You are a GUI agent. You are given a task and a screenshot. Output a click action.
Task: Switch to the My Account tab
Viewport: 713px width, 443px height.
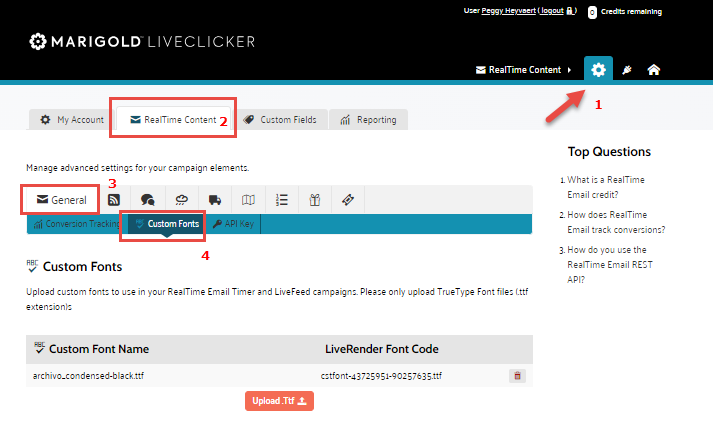[x=71, y=120]
